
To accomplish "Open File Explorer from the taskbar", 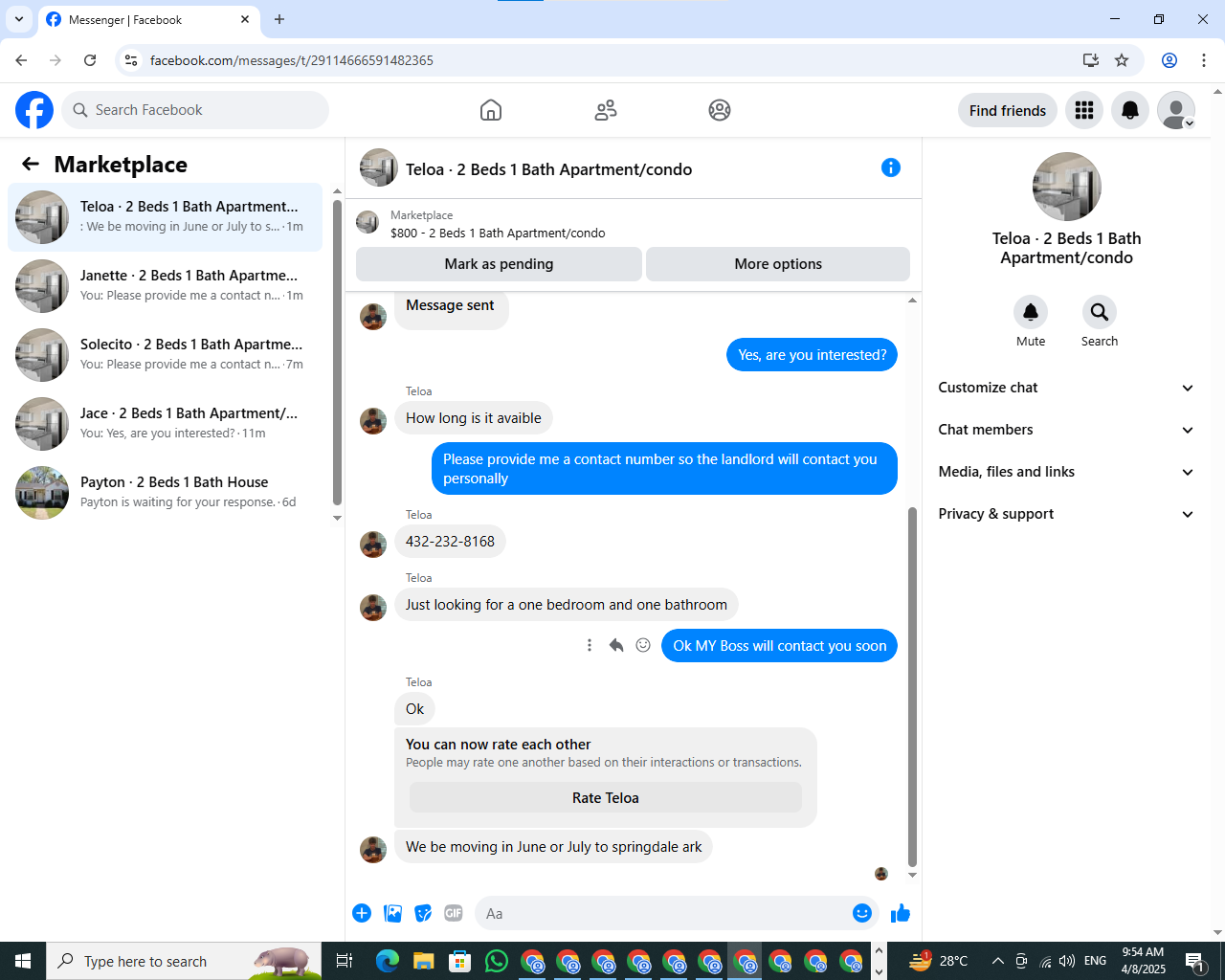I will tap(424, 961).
